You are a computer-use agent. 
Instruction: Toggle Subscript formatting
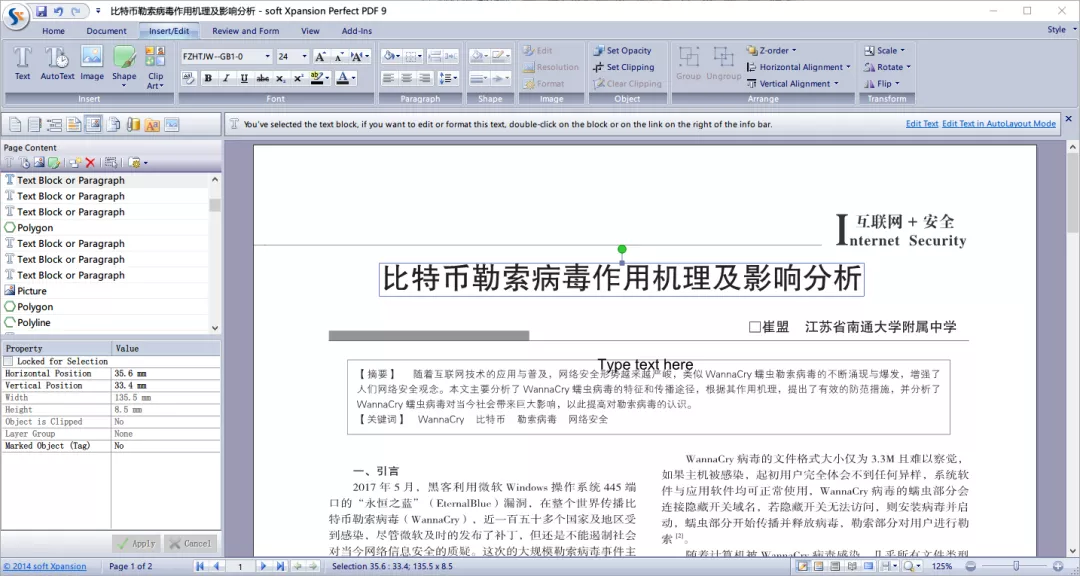280,79
